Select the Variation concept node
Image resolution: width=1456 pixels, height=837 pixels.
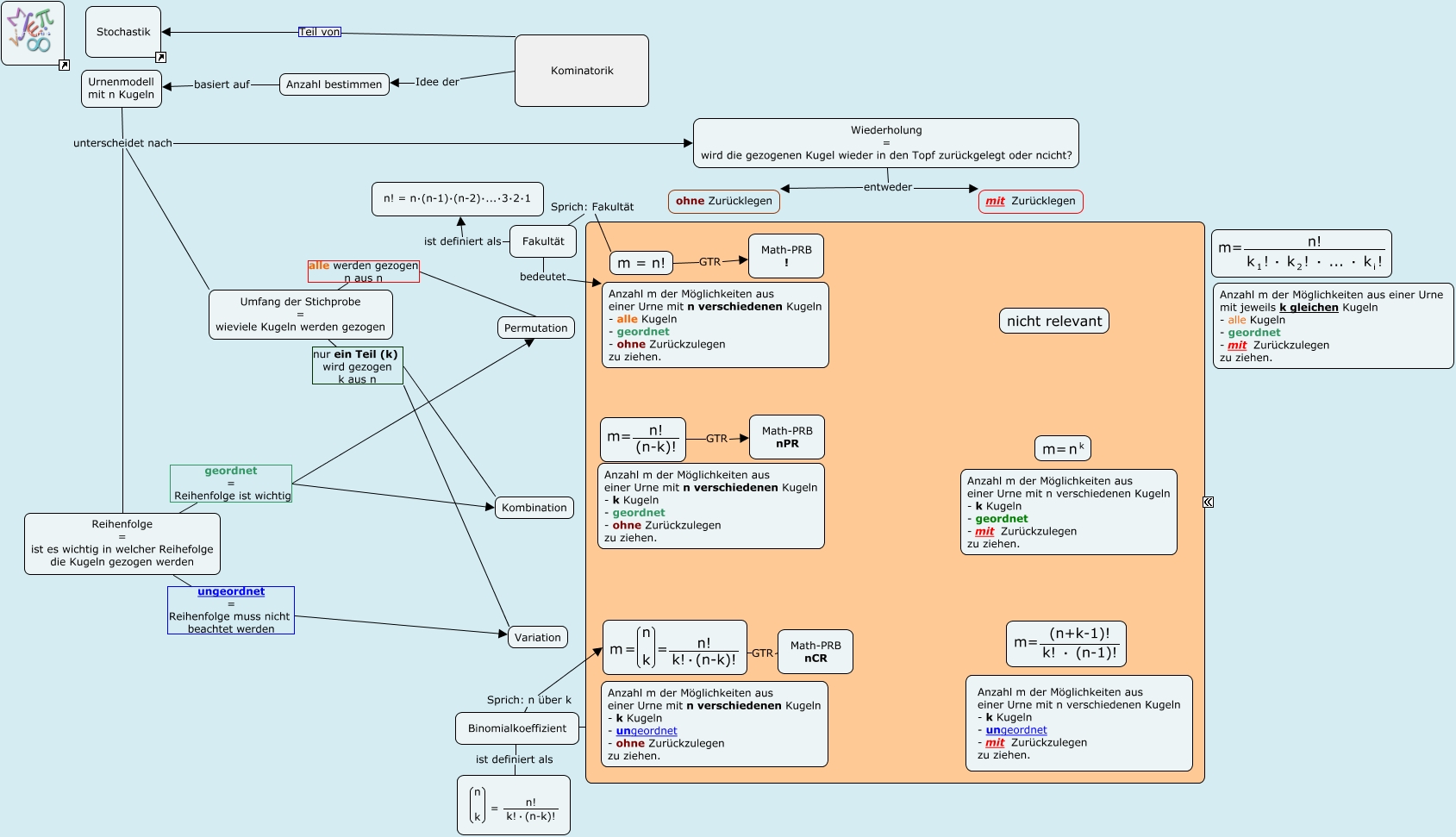(537, 637)
